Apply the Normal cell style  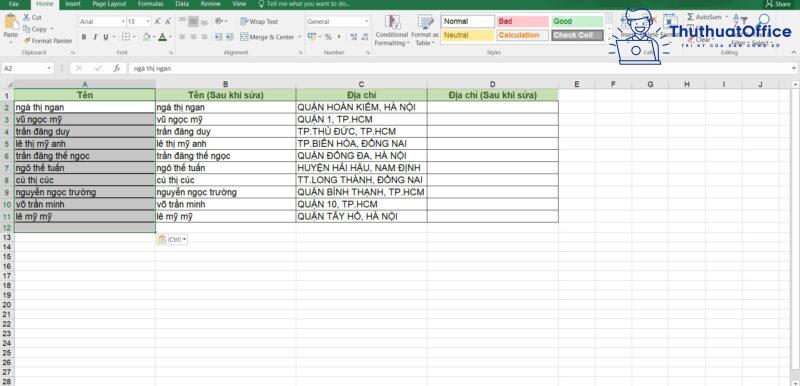(x=468, y=21)
